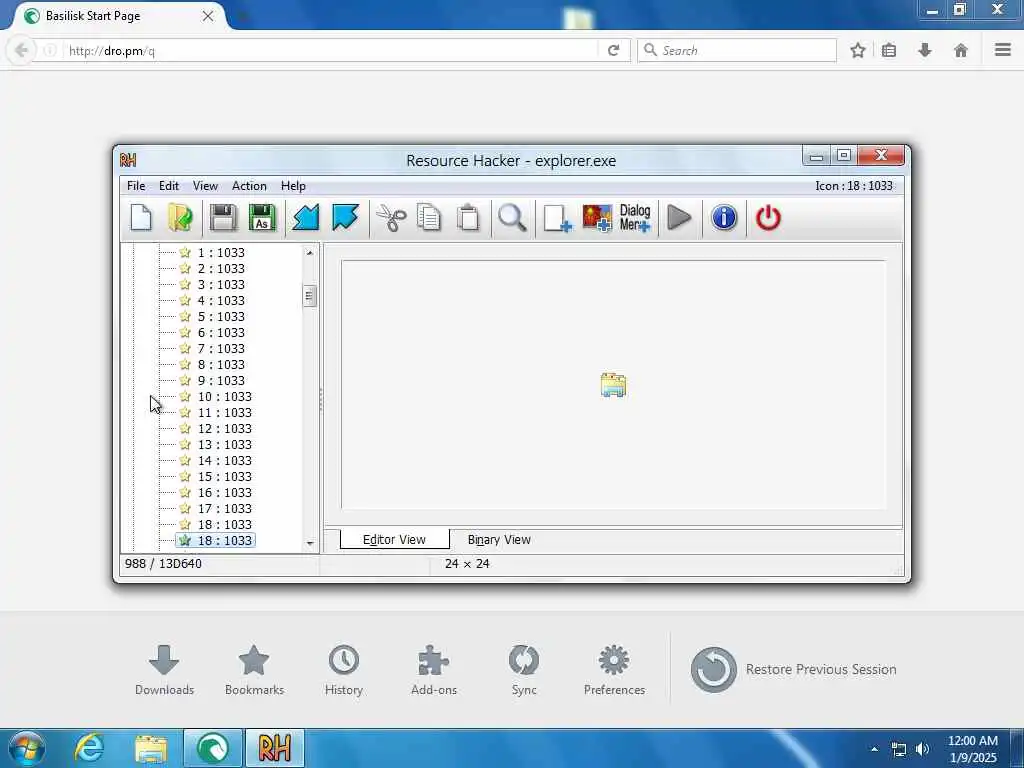Exit Resource Hacker via red power icon

coord(768,218)
